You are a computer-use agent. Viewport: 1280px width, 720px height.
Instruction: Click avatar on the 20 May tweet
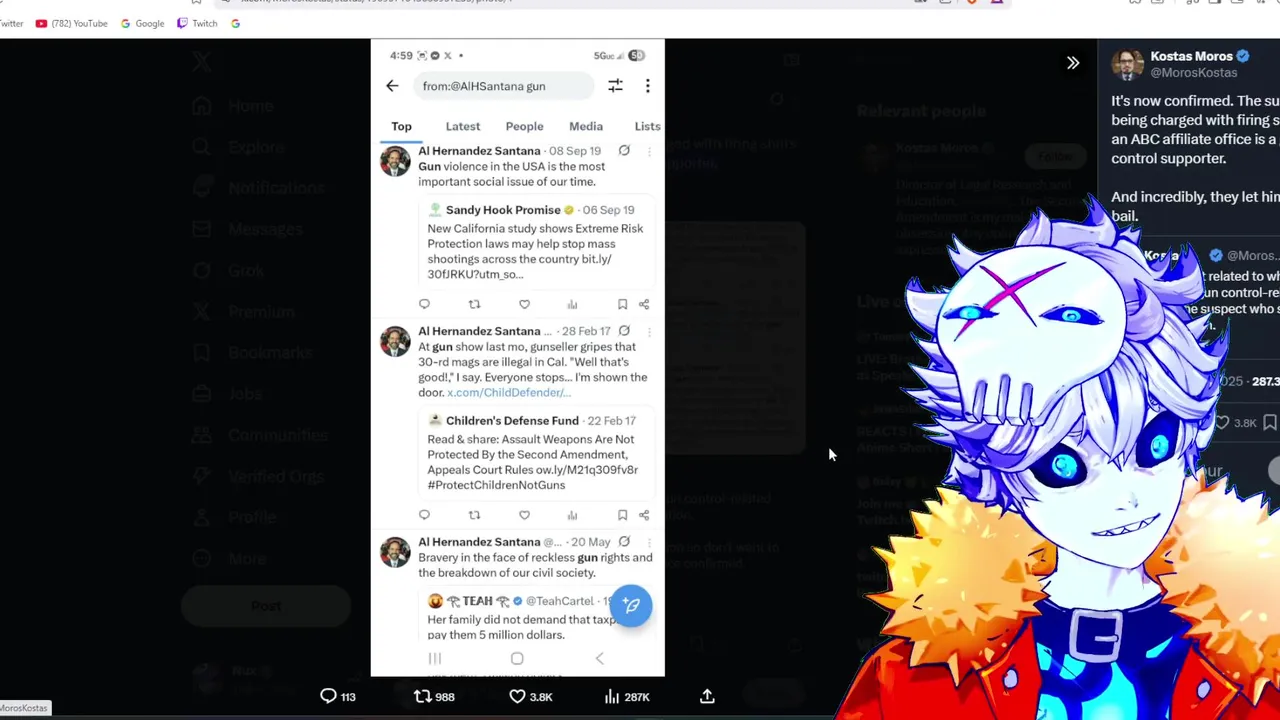(x=395, y=552)
